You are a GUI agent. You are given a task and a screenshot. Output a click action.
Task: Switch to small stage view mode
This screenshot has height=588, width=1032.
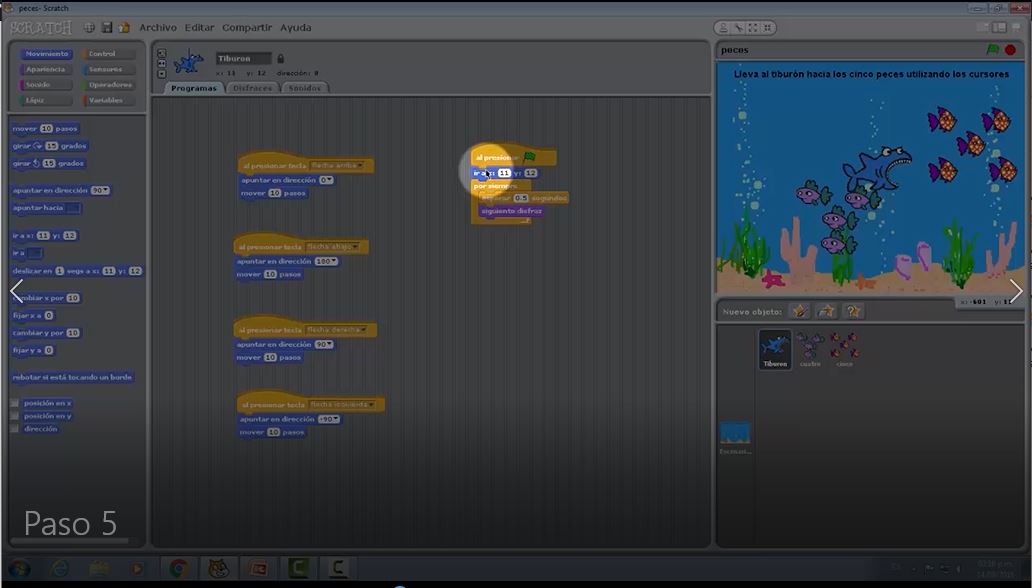pos(983,28)
